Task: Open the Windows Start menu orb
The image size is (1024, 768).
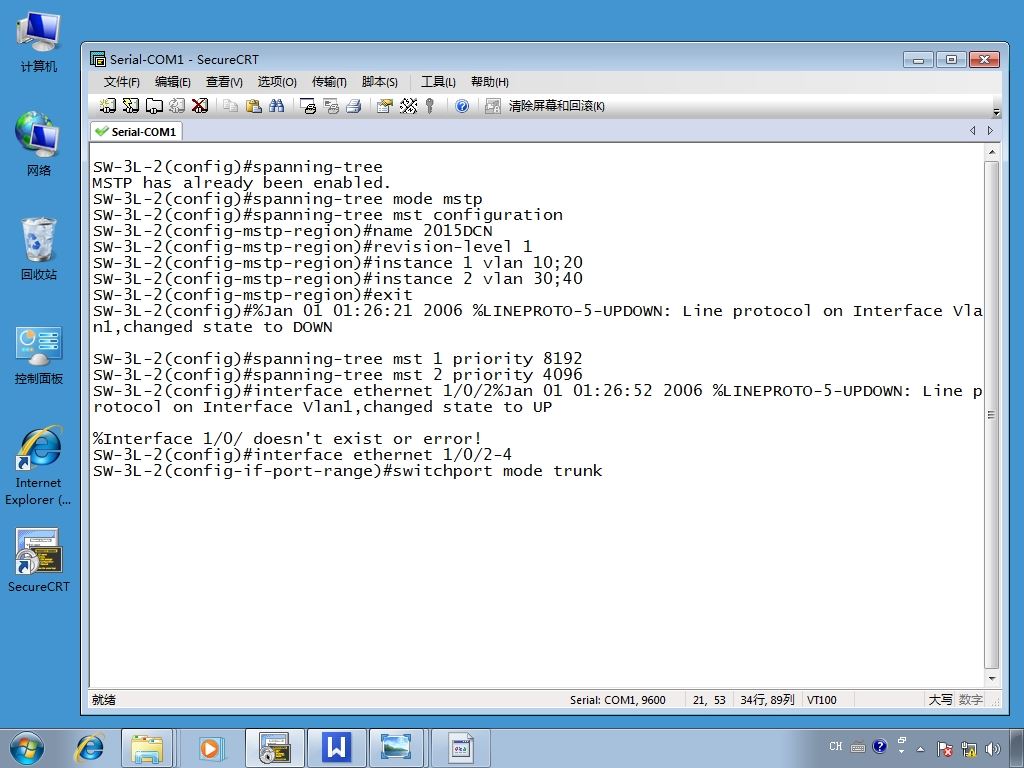Action: [x=27, y=748]
